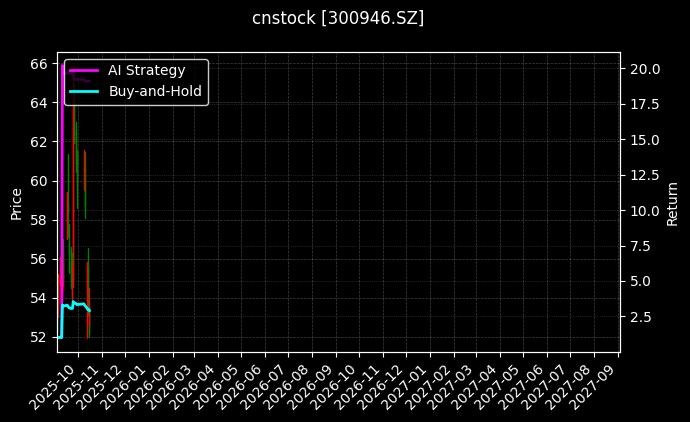This screenshot has width=690, height=422.
Task: Click the chart title cnstock [300946.SZ]
Action: point(338,18)
